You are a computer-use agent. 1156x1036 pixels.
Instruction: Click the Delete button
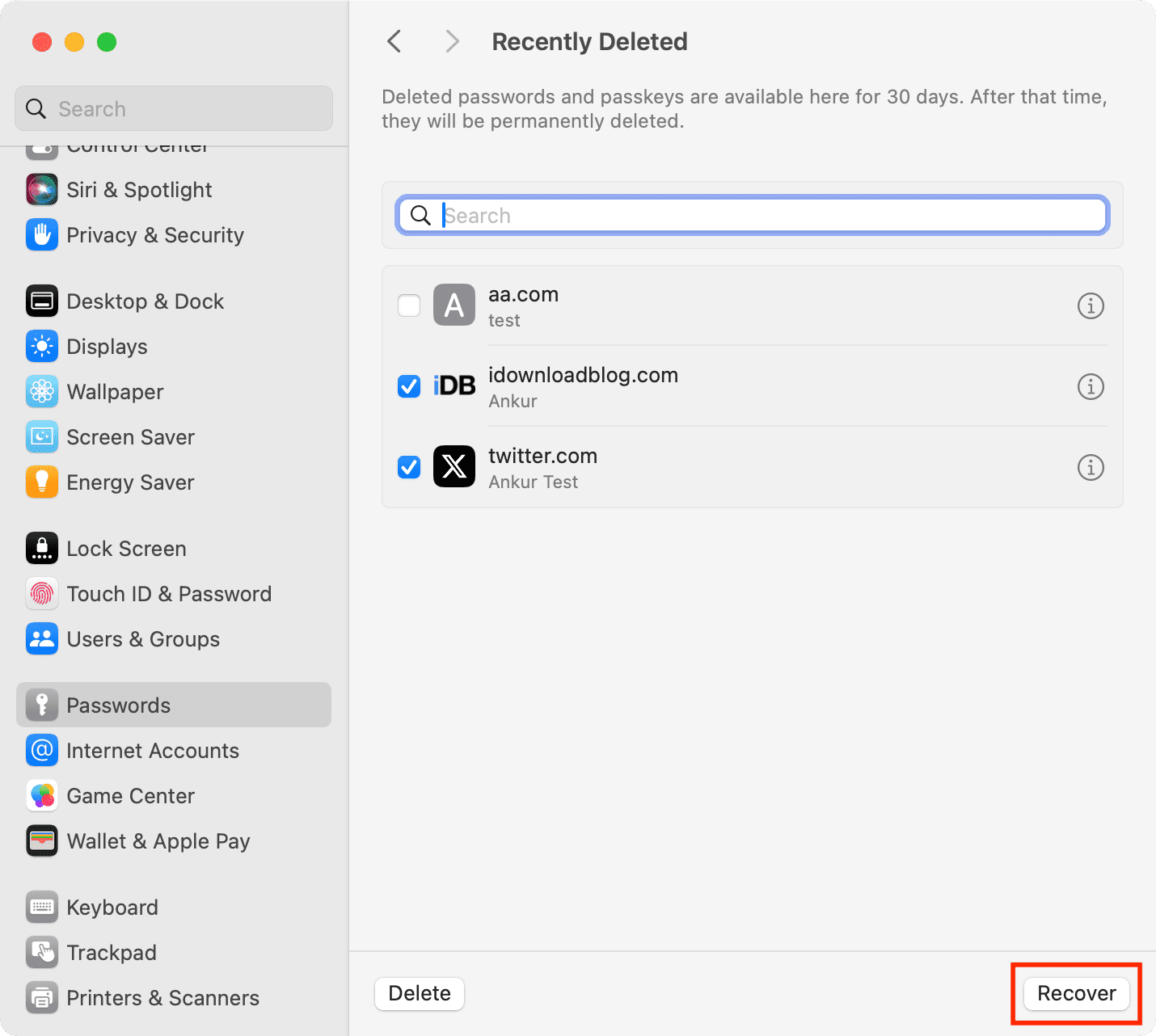(x=420, y=993)
